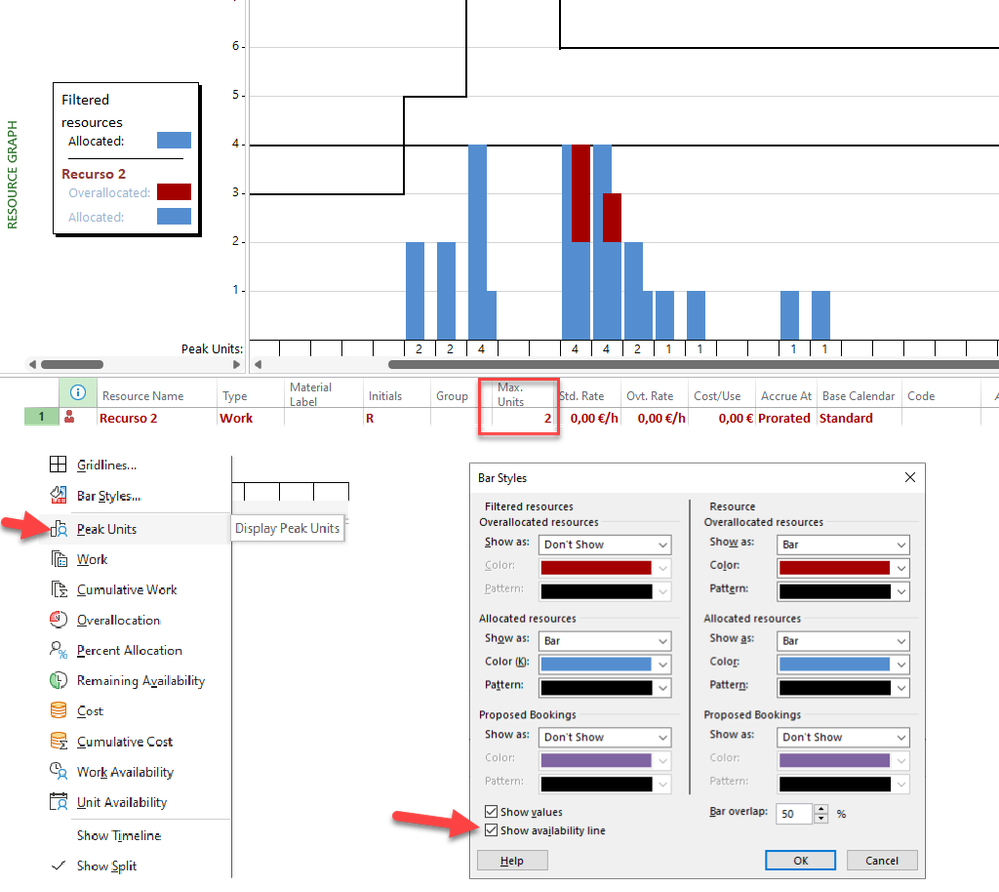The width and height of the screenshot is (999, 892).
Task: Click the Recurso 2 resource name cell
Action: [x=157, y=418]
